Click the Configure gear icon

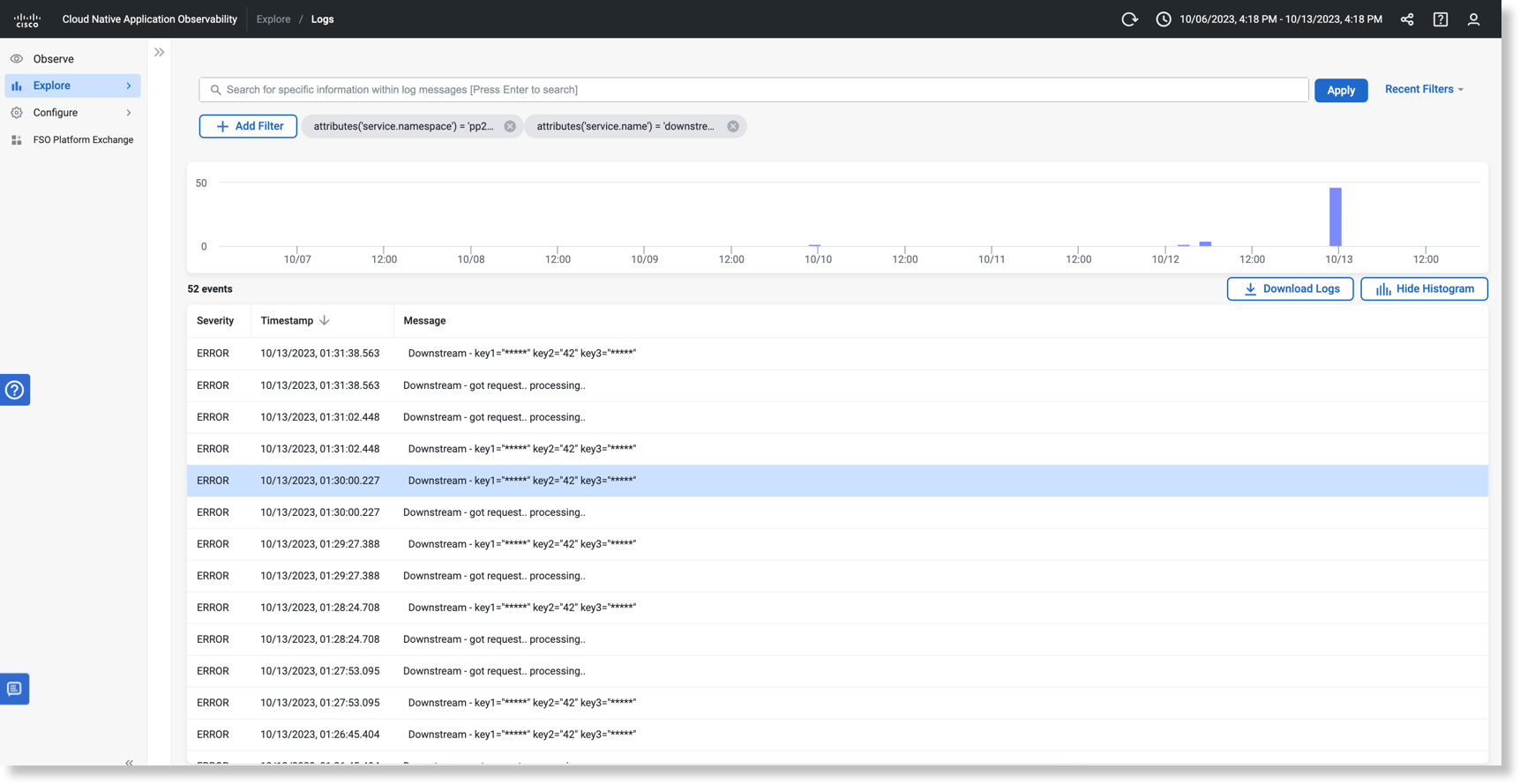click(x=17, y=113)
